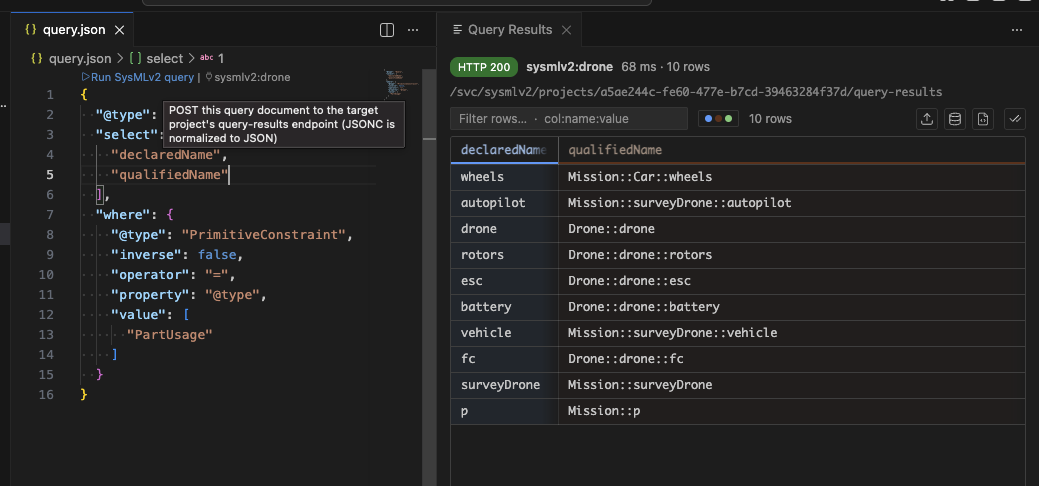Open More Actions menu of Query Results panel
This screenshot has height=486, width=1039.
[x=1017, y=30]
